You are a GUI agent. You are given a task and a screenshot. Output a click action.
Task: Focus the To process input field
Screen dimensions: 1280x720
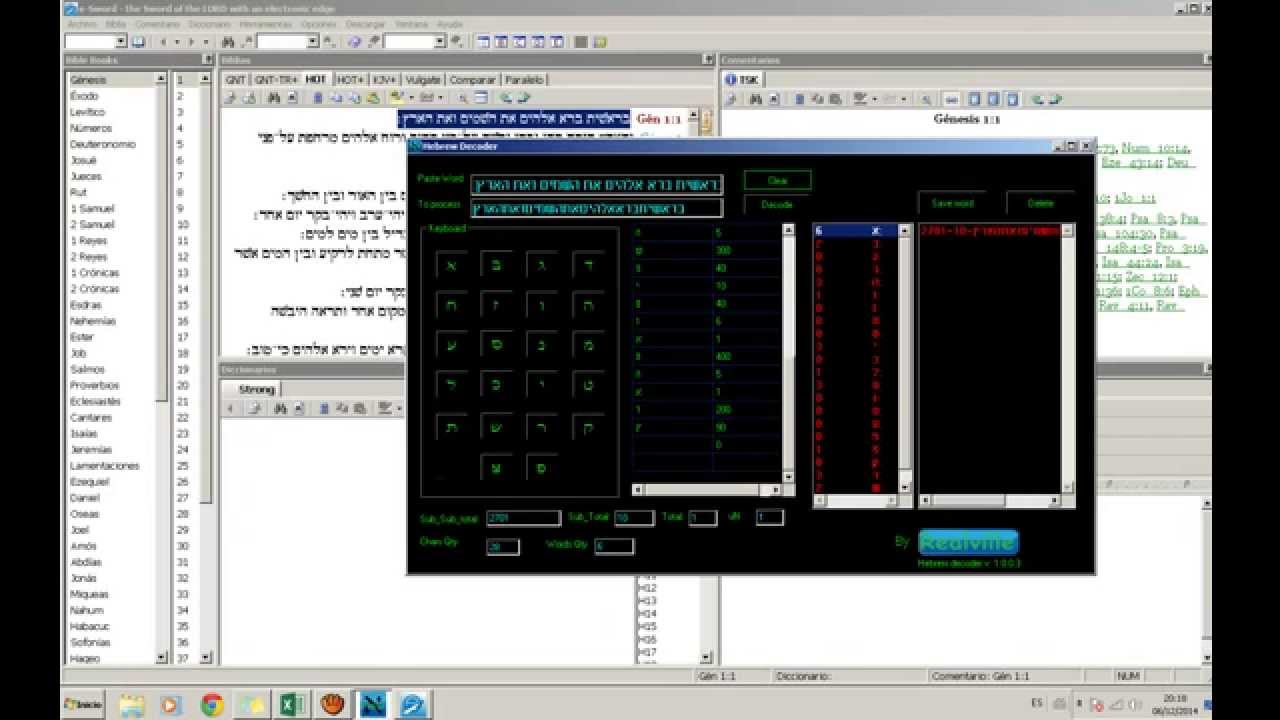[x=597, y=208]
